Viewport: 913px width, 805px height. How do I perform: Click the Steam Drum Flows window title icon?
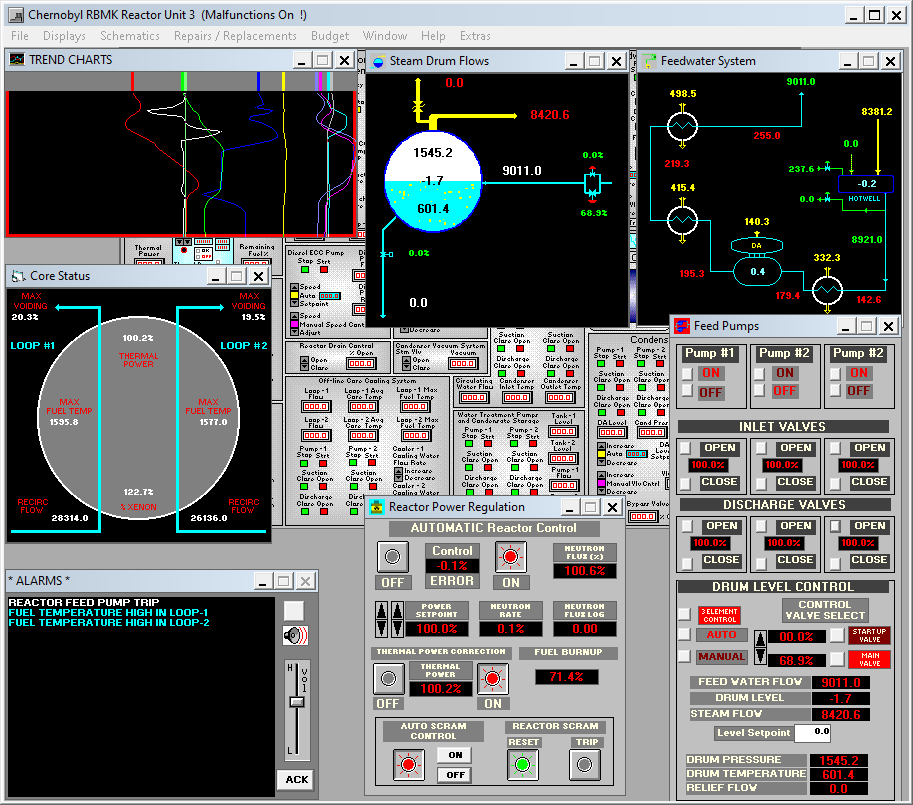click(378, 61)
